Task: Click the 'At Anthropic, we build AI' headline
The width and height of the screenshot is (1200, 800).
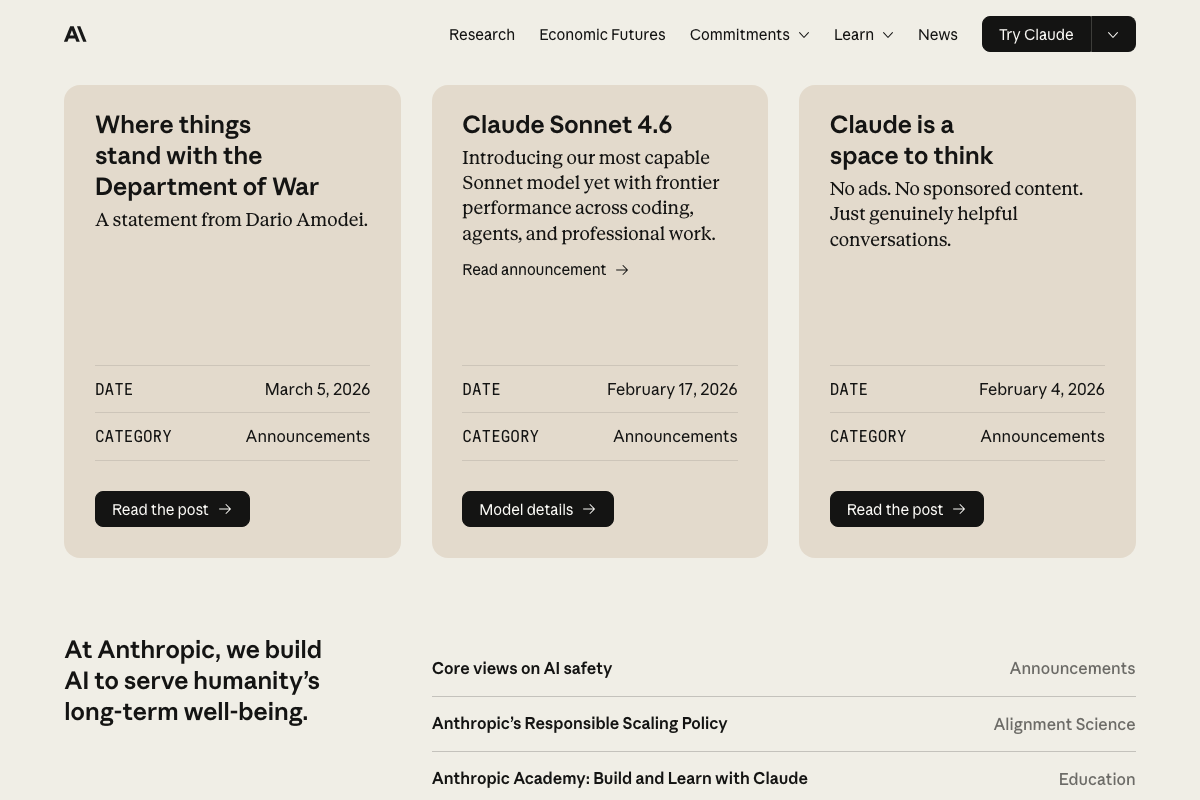Action: click(x=193, y=680)
